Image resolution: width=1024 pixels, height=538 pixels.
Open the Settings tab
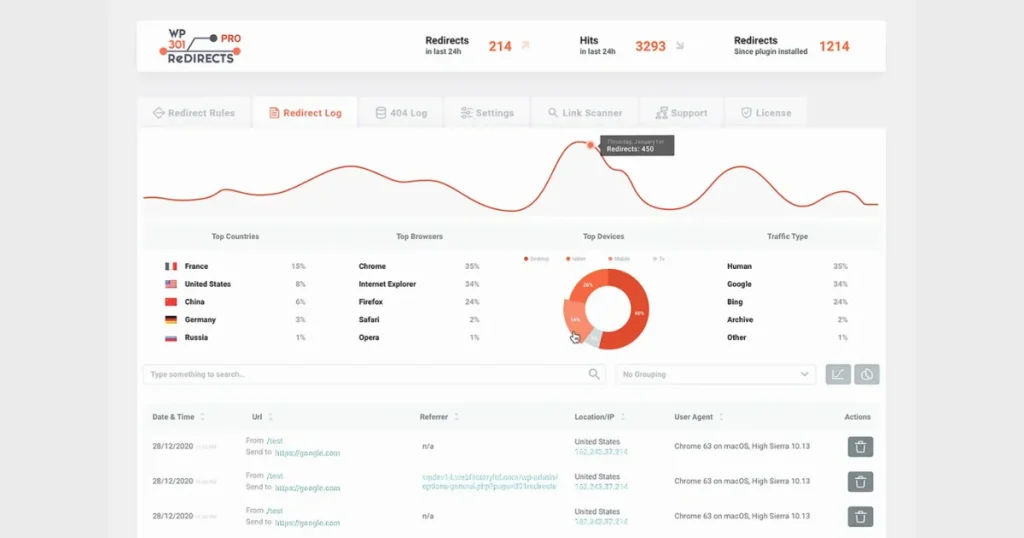coord(487,113)
